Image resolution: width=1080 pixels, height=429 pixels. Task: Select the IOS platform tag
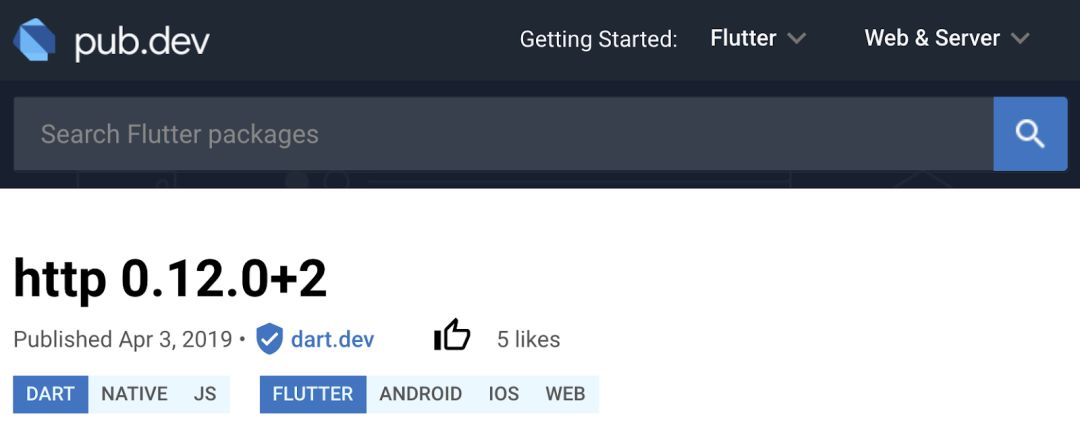point(504,394)
